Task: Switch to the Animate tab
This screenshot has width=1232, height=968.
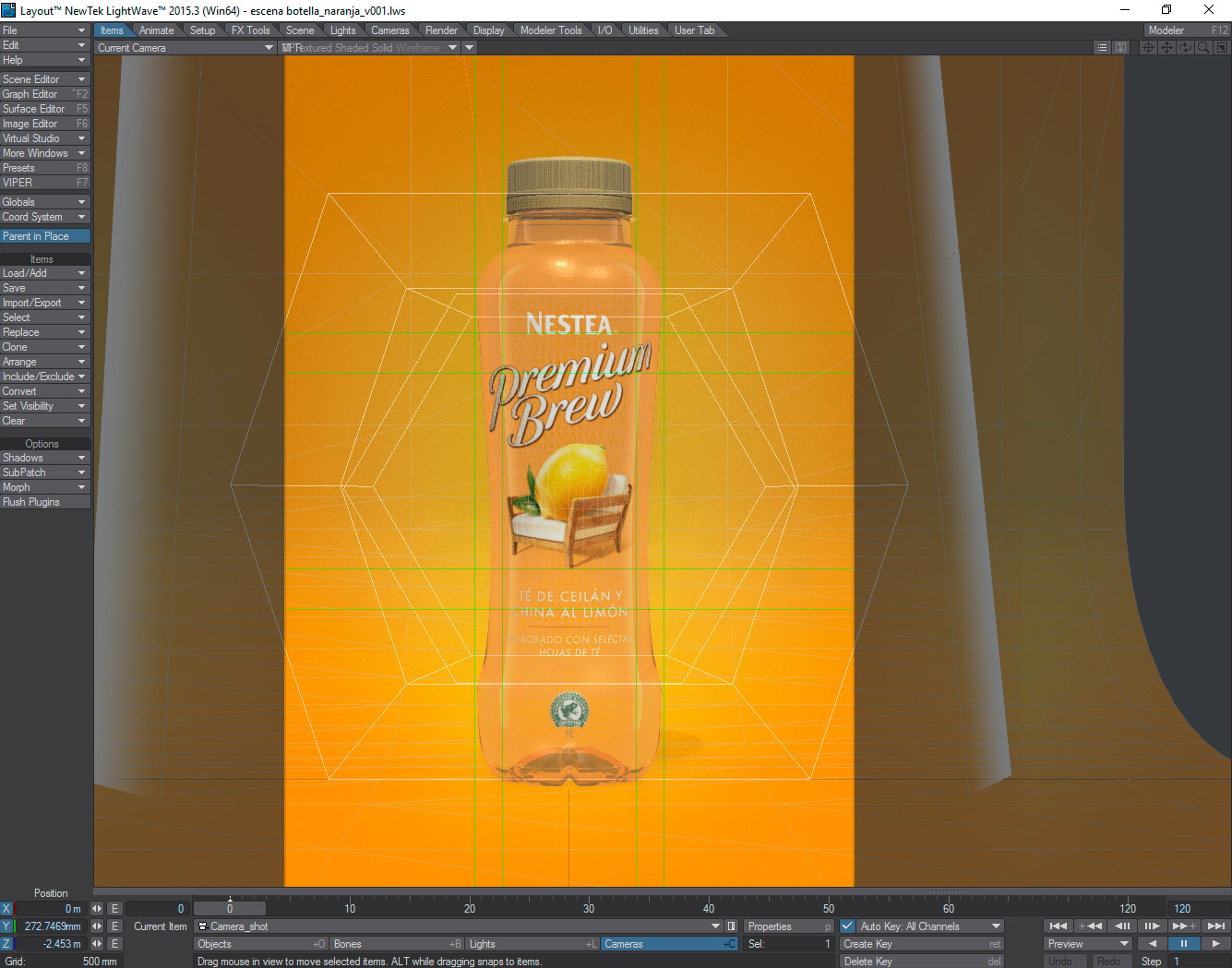Action: 156,30
